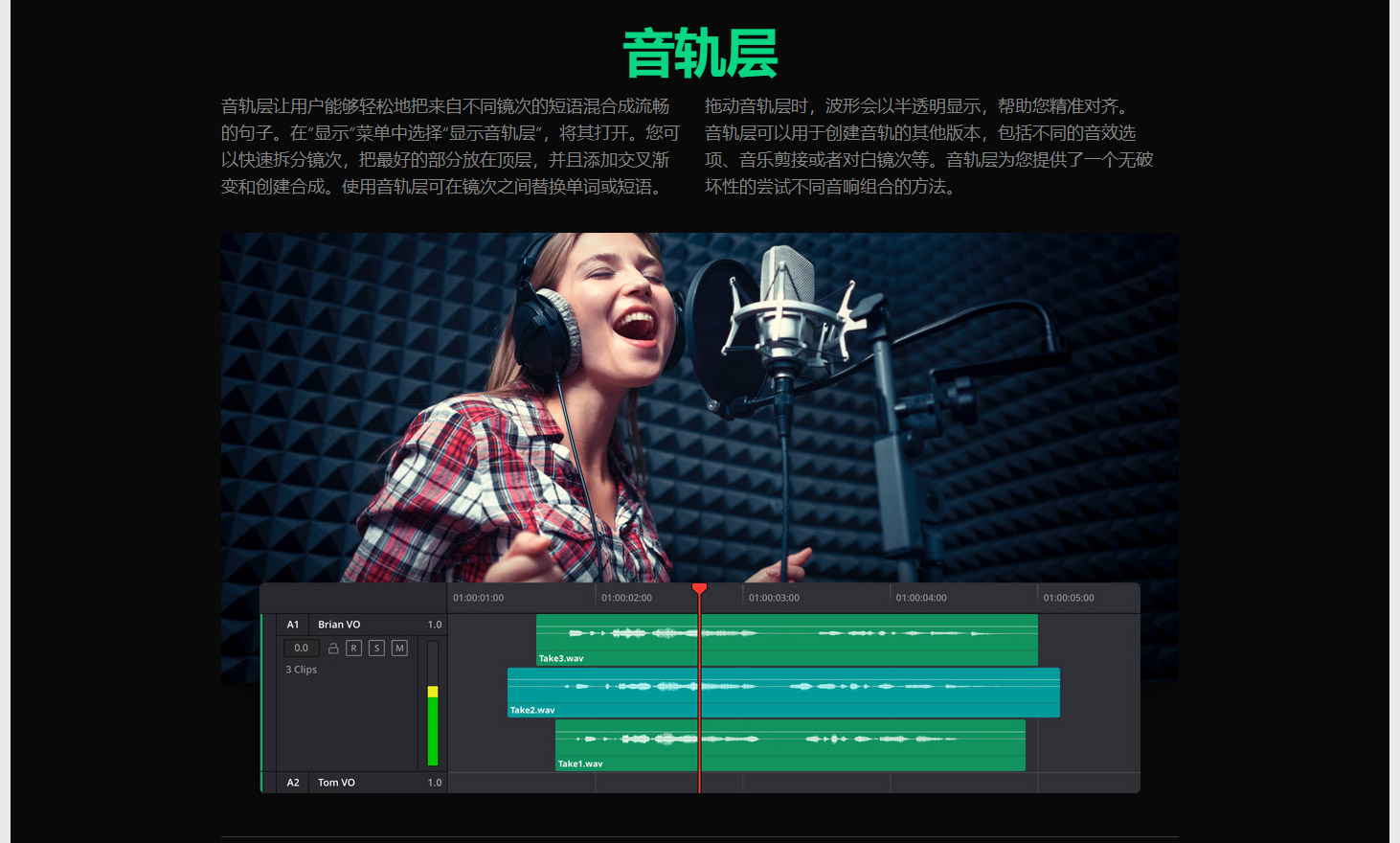Click the Tom VO track name
1400x843 pixels.
[x=336, y=783]
